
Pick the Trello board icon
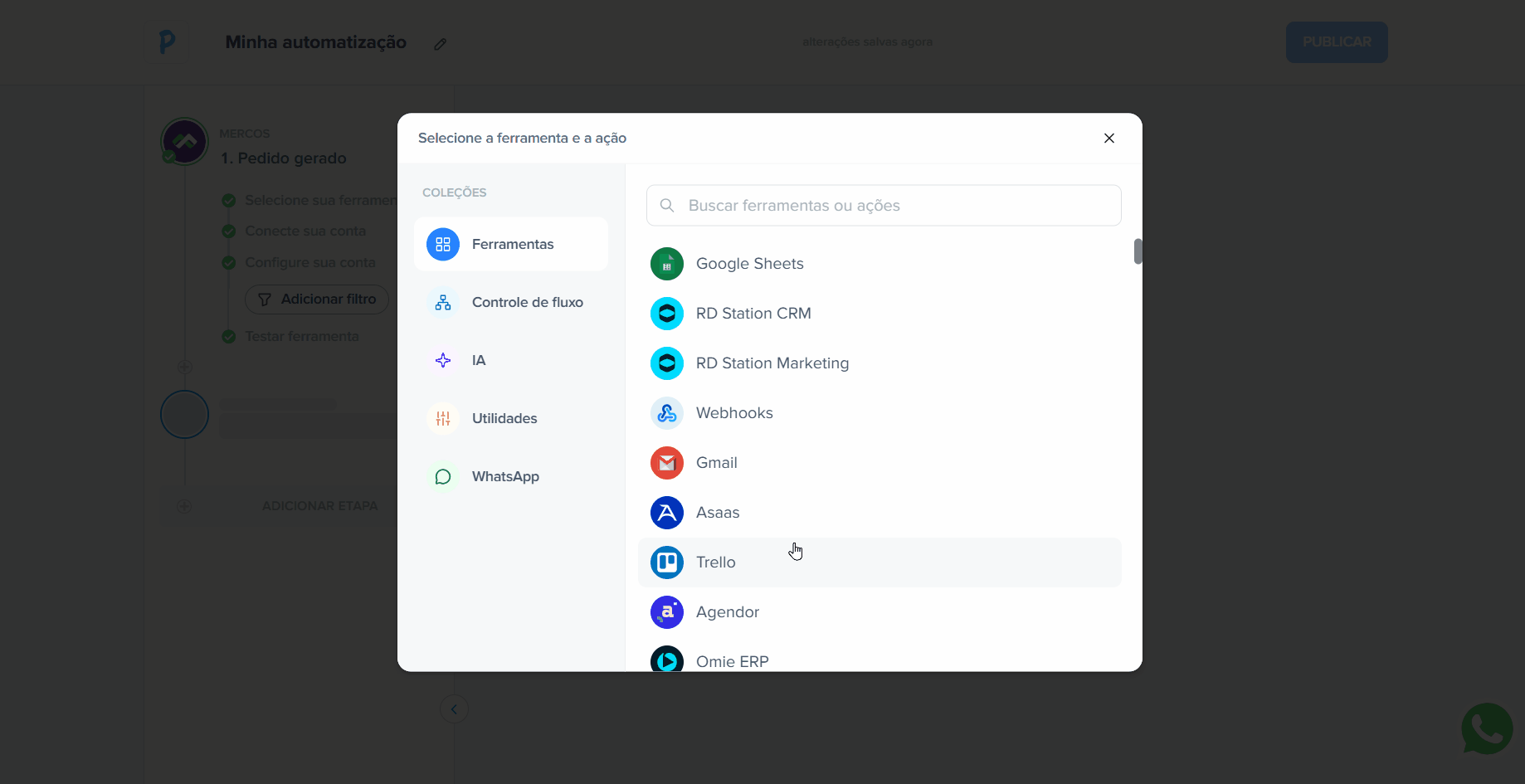pos(667,562)
